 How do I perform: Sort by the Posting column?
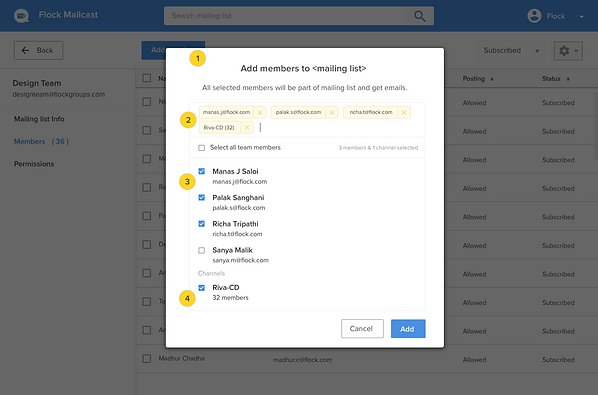click(x=477, y=79)
